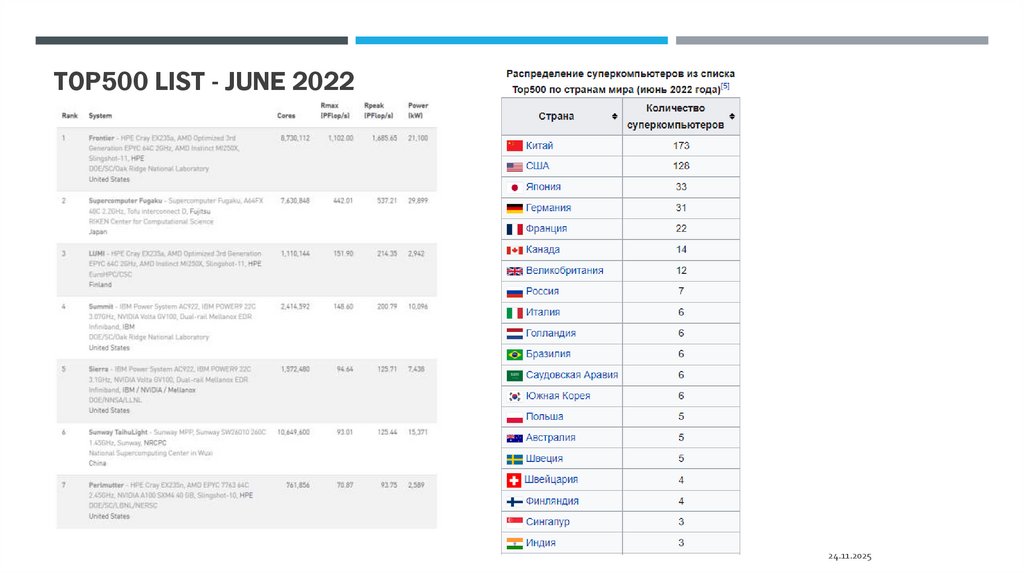Open the Швеция country link
This screenshot has width=1024, height=574.
[545, 458]
